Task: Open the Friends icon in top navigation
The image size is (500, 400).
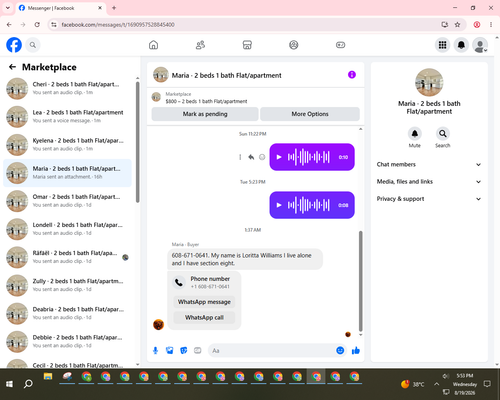Action: 200,45
